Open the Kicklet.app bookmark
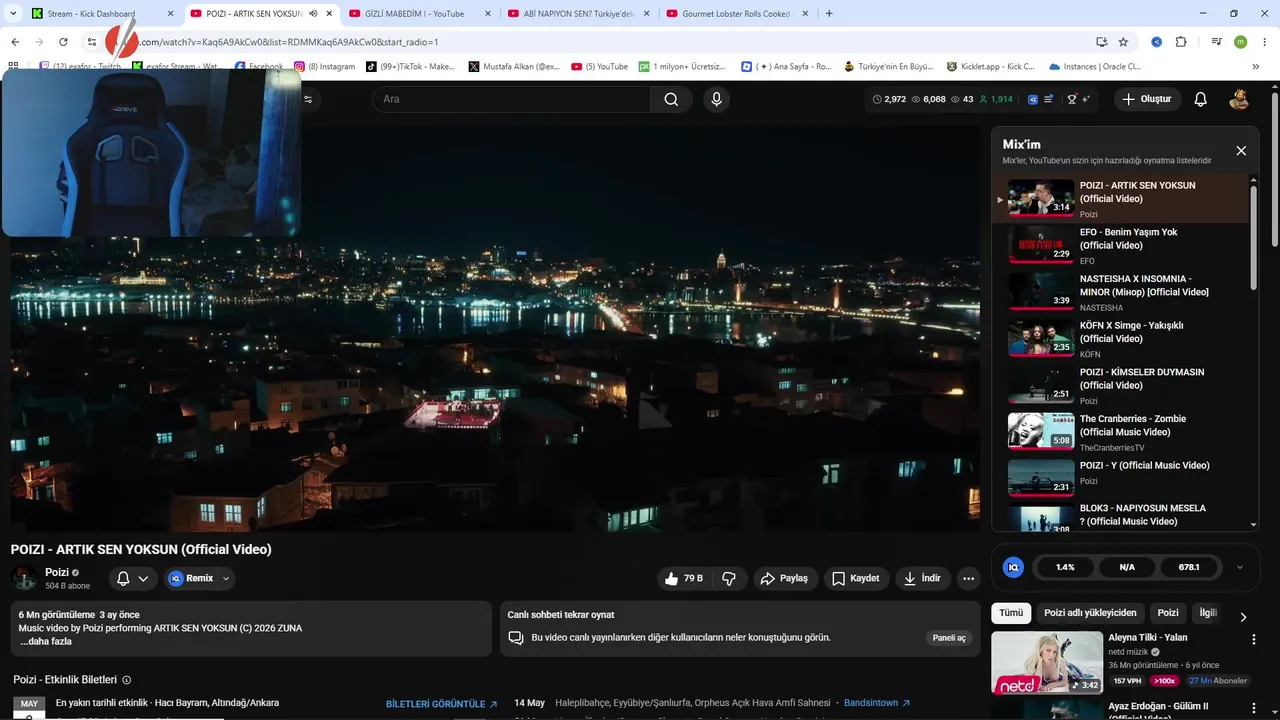 pyautogui.click(x=992, y=67)
